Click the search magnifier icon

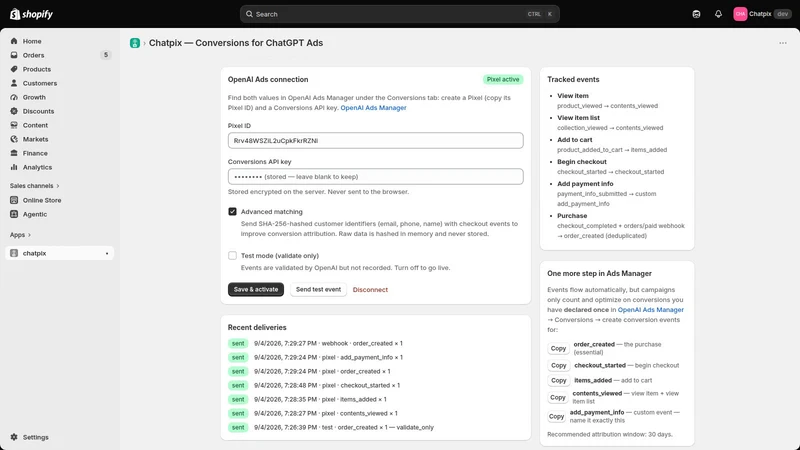tap(249, 14)
